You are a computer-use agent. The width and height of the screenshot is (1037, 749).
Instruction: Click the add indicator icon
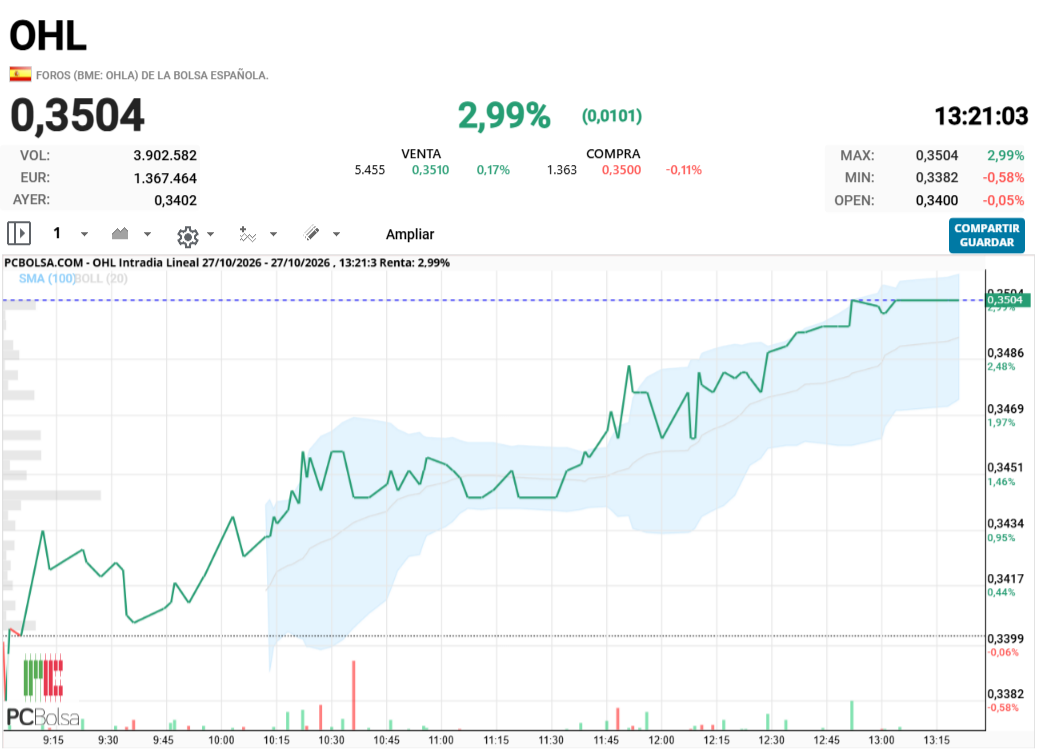pyautogui.click(x=247, y=234)
